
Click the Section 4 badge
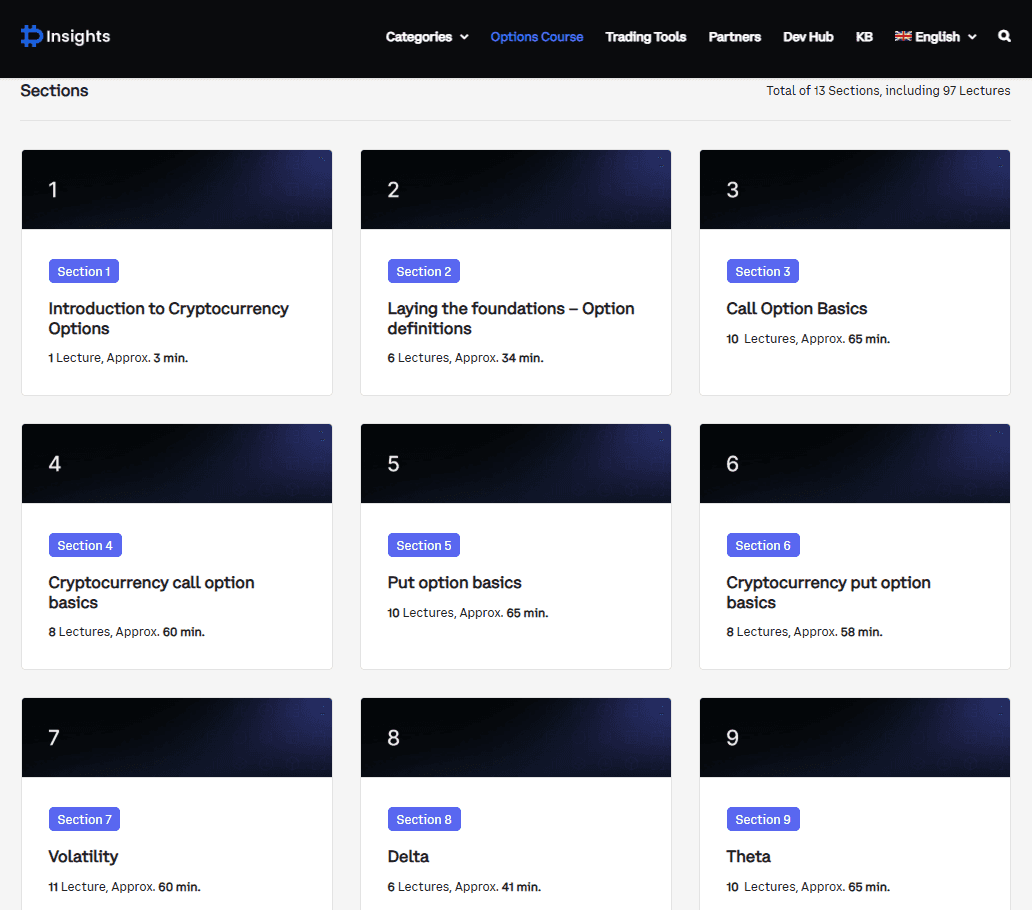[x=85, y=545]
